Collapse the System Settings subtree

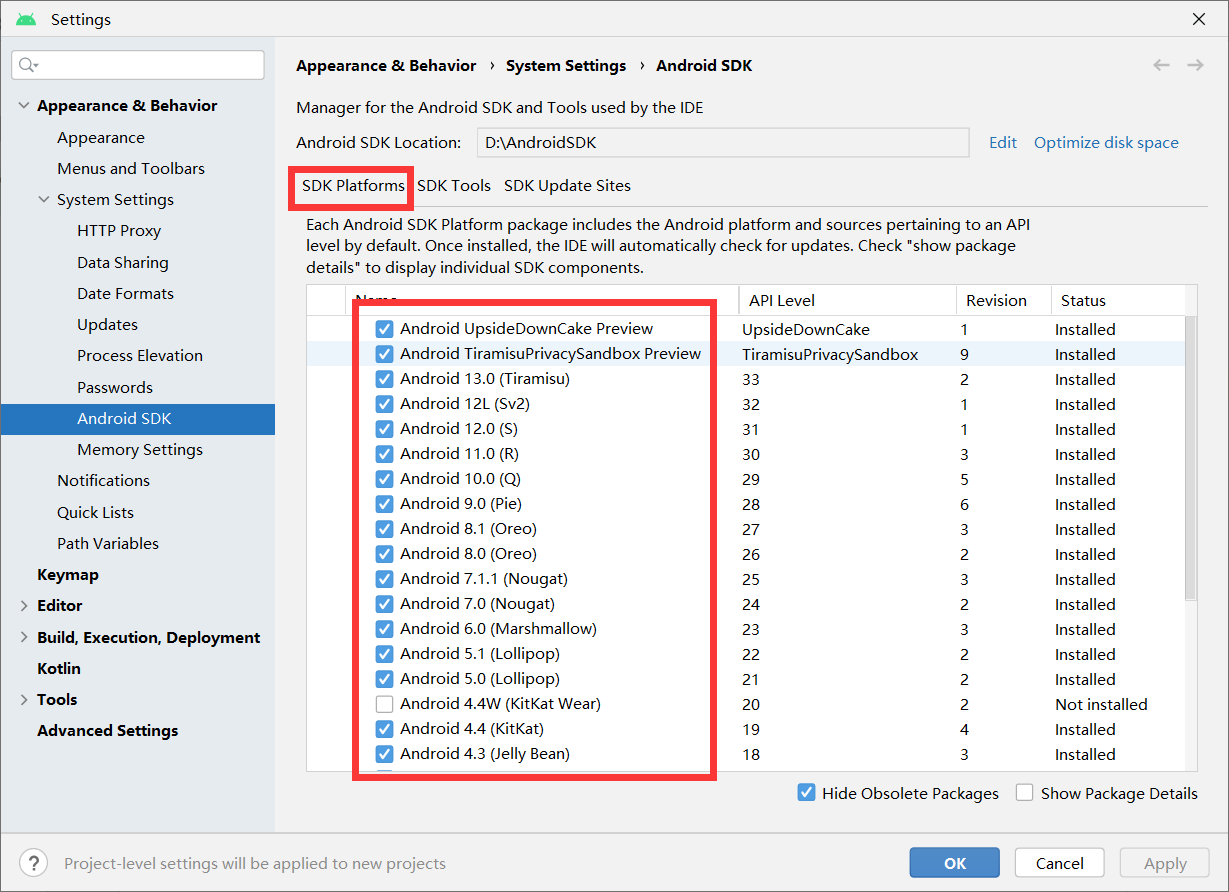(x=44, y=200)
